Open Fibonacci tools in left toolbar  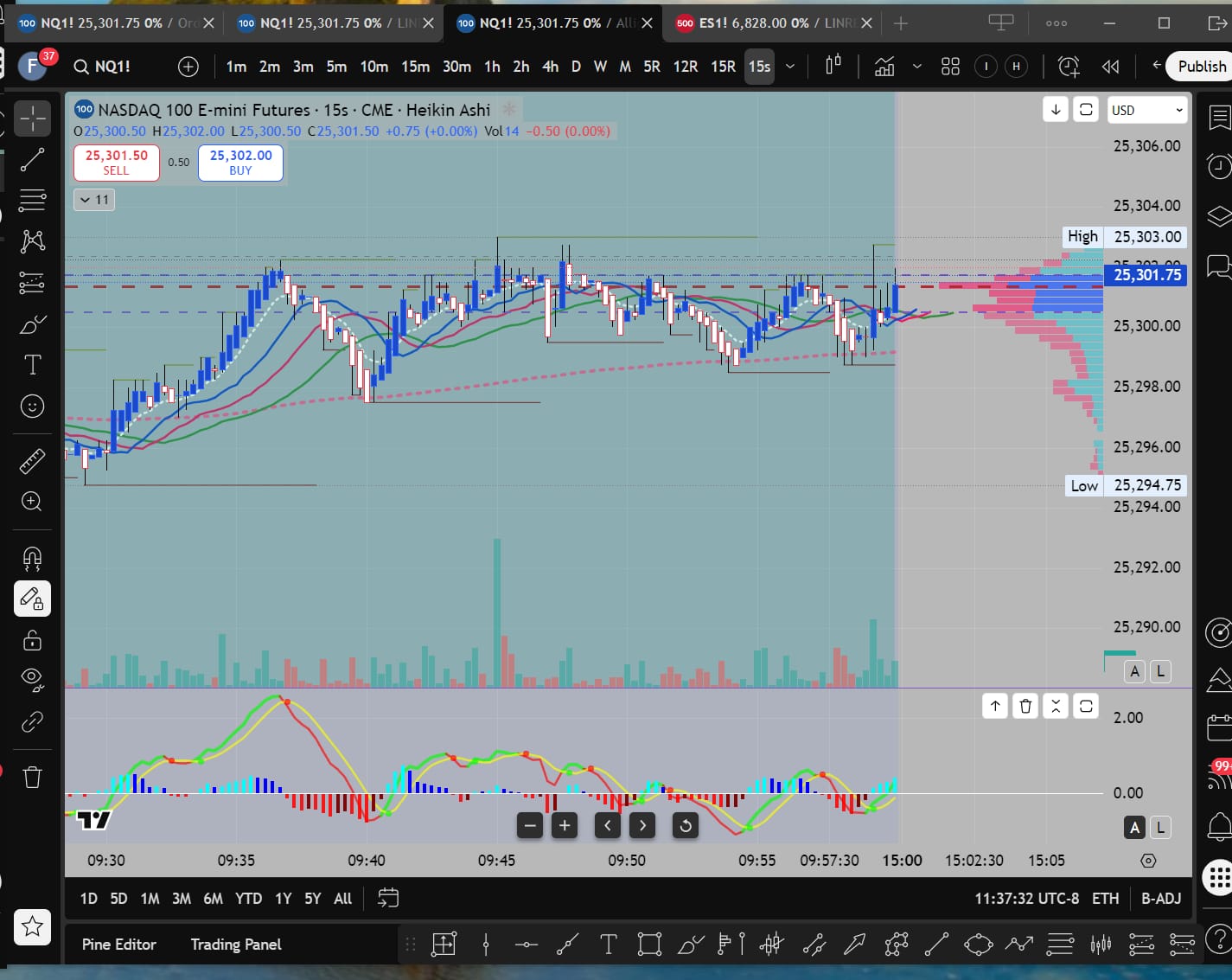[33, 201]
